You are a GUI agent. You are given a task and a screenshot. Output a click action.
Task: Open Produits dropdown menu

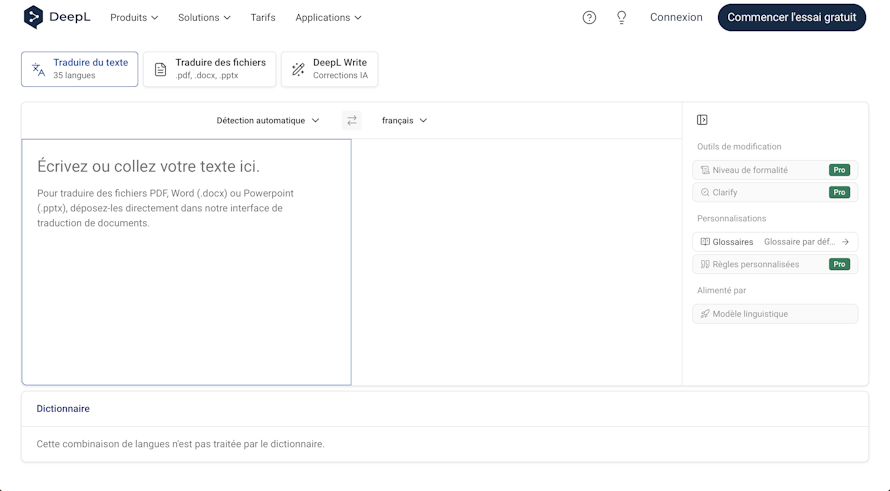(x=134, y=18)
